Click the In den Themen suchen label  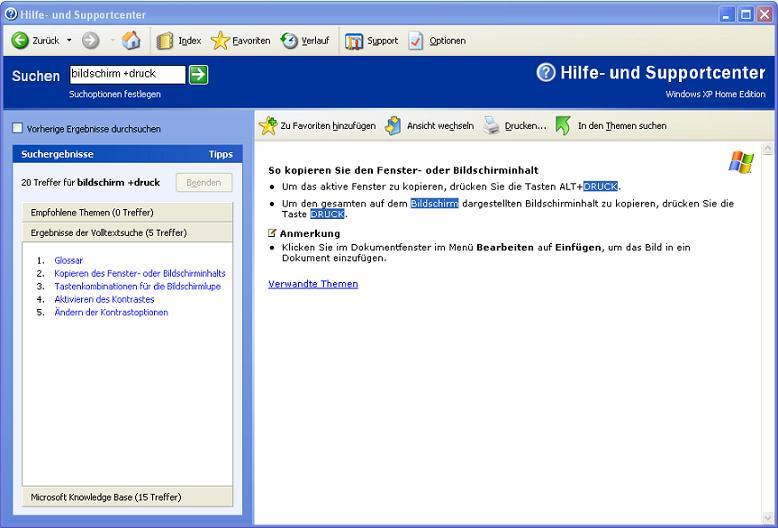point(622,126)
